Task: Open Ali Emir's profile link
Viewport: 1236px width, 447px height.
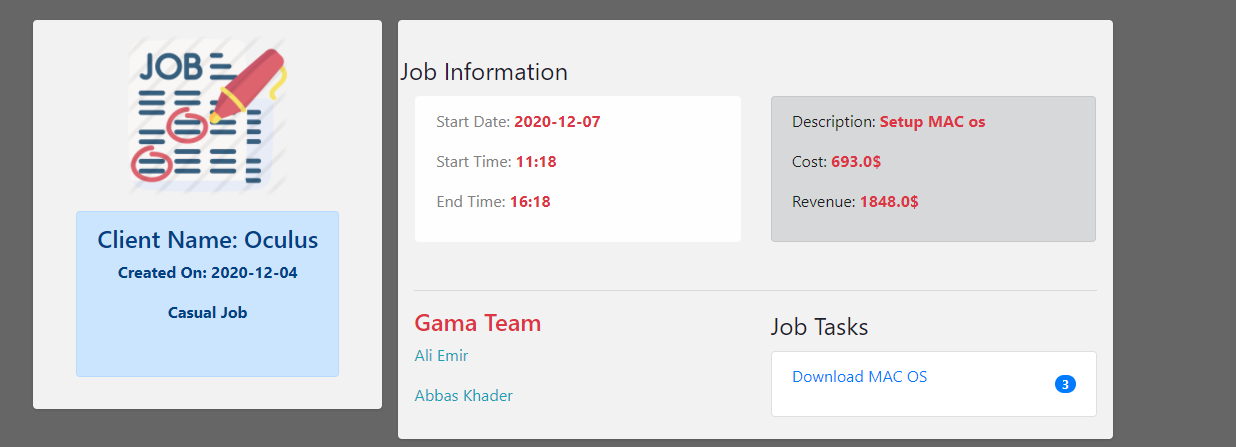Action: [x=441, y=356]
